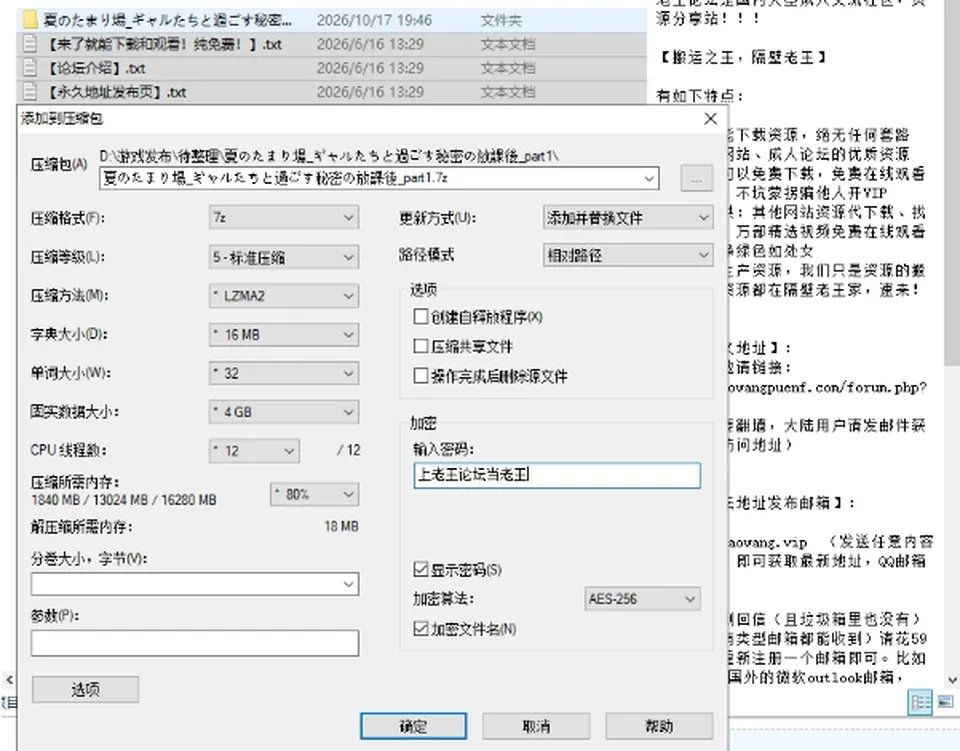The height and width of the screenshot is (751, 960).
Task: Expand the 压缩方法 LZMA2 dropdown
Action: click(x=283, y=296)
